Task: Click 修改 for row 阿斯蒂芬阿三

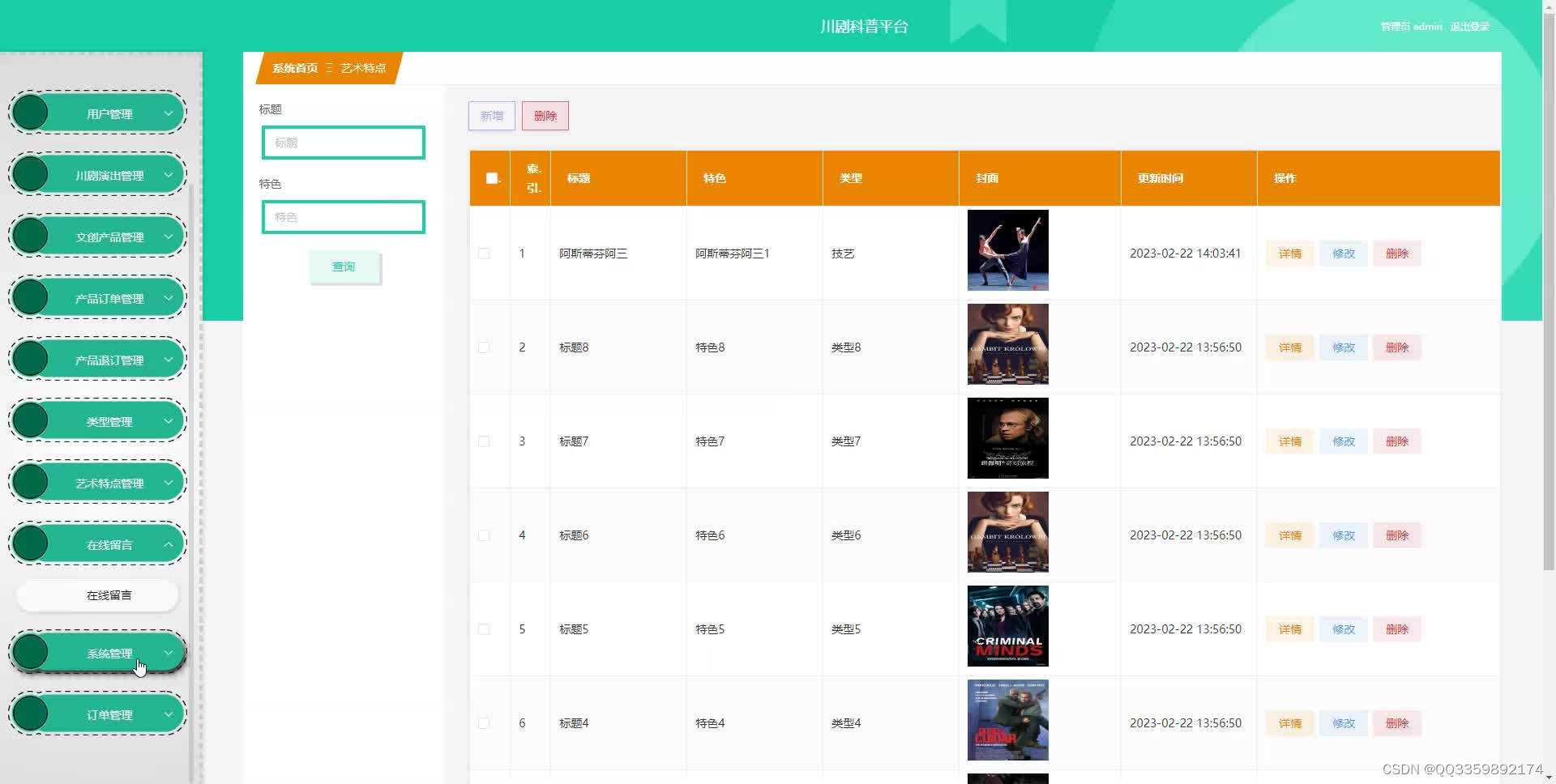Action: [1344, 254]
